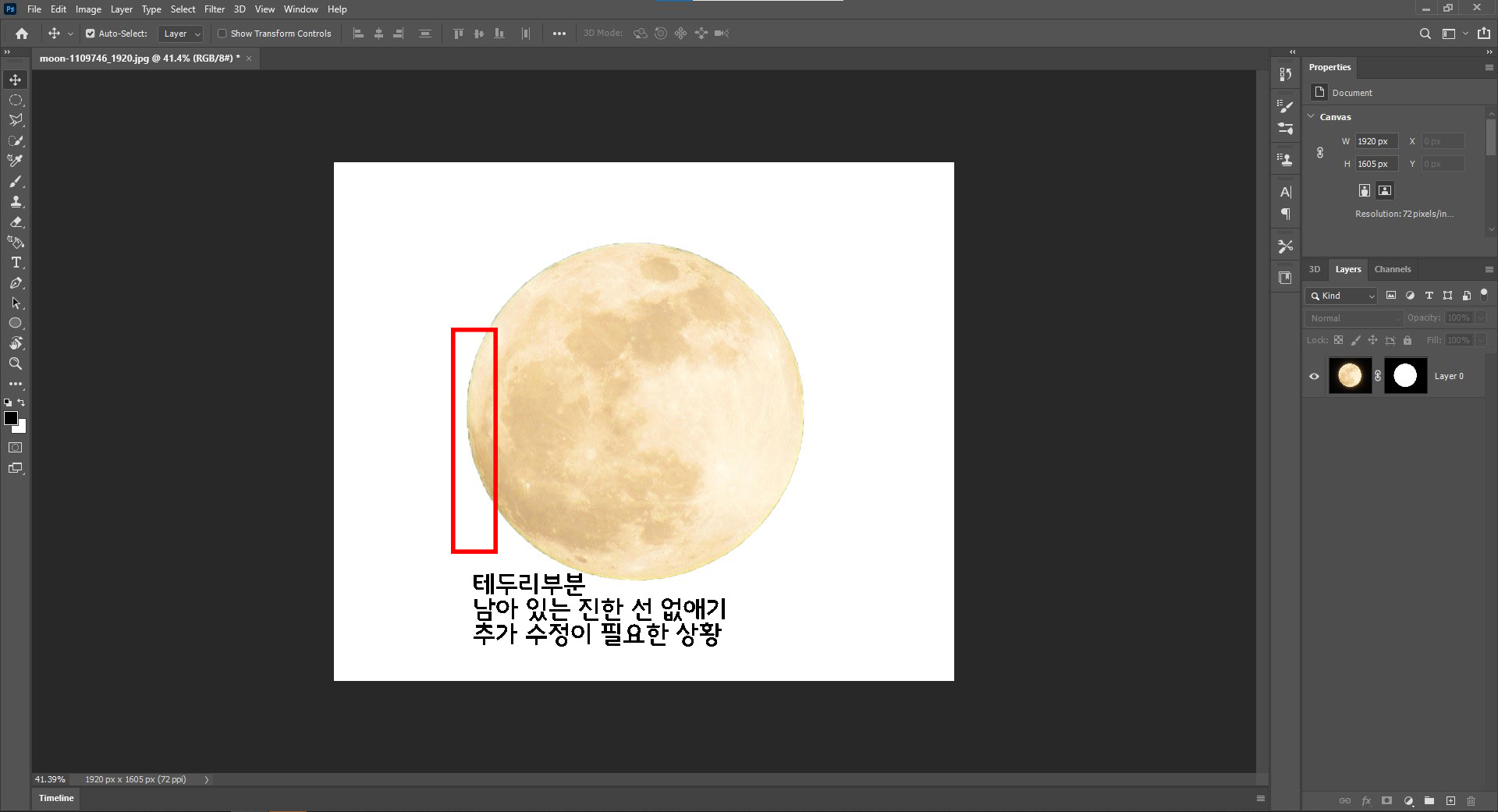Open Properties panel menu
This screenshot has width=1498, height=812.
pos(1489,68)
